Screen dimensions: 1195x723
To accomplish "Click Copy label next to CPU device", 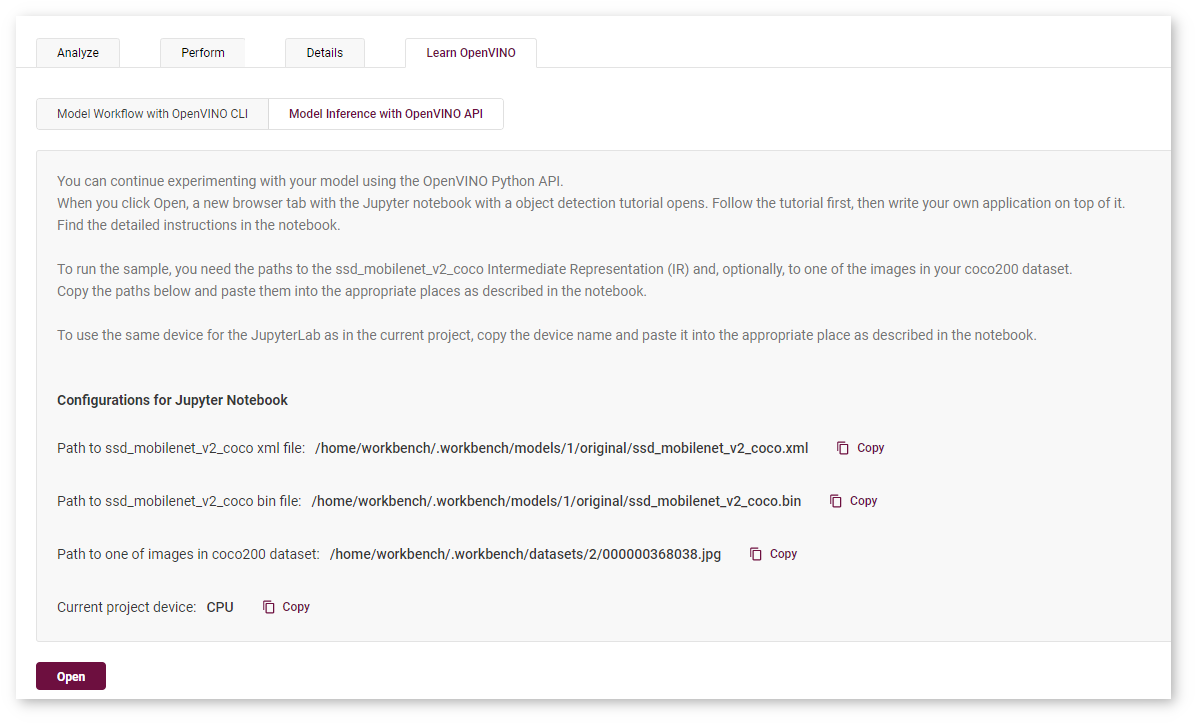I will tap(296, 606).
